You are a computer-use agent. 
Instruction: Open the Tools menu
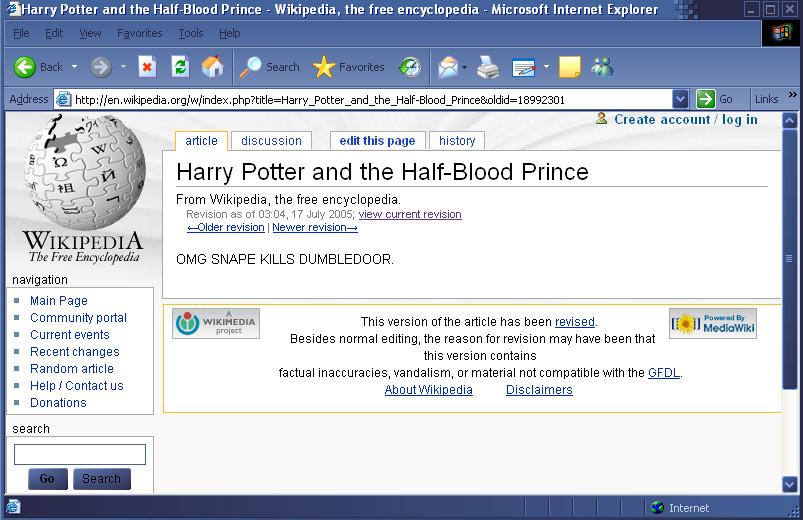(x=191, y=33)
